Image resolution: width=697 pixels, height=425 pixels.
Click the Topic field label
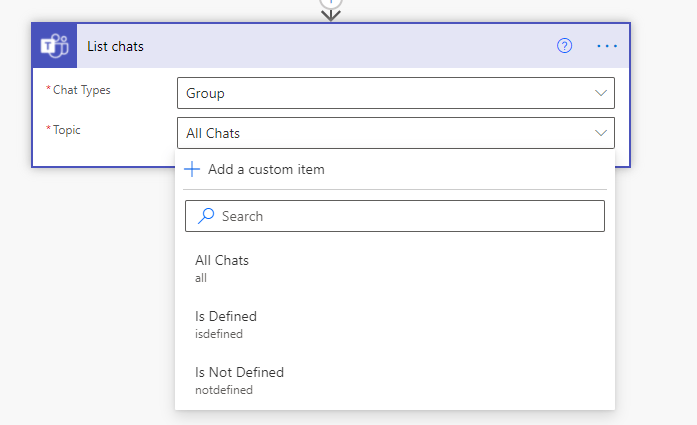point(68,130)
